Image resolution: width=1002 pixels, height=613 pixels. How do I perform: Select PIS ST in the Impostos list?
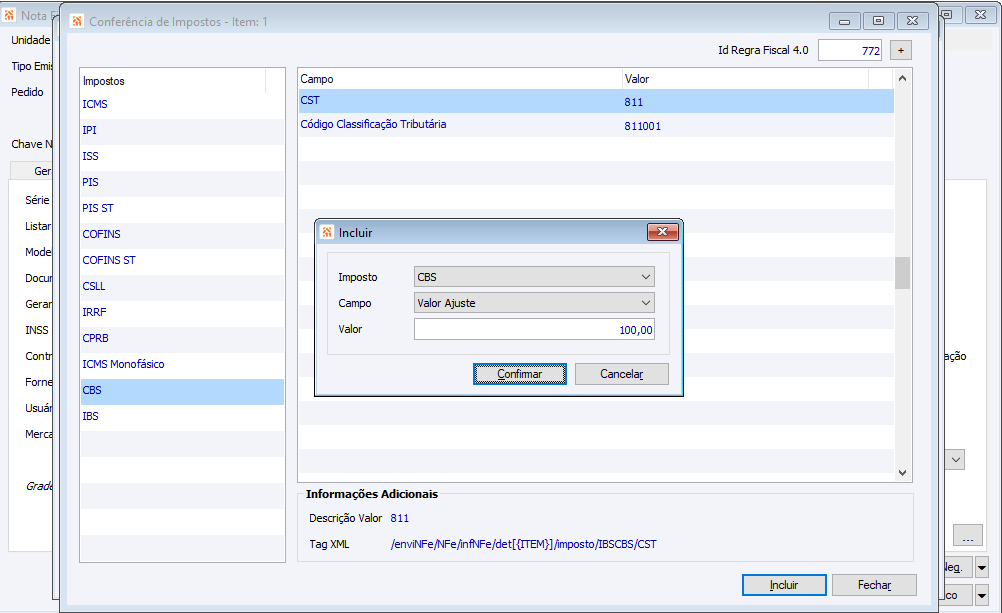tap(182, 208)
